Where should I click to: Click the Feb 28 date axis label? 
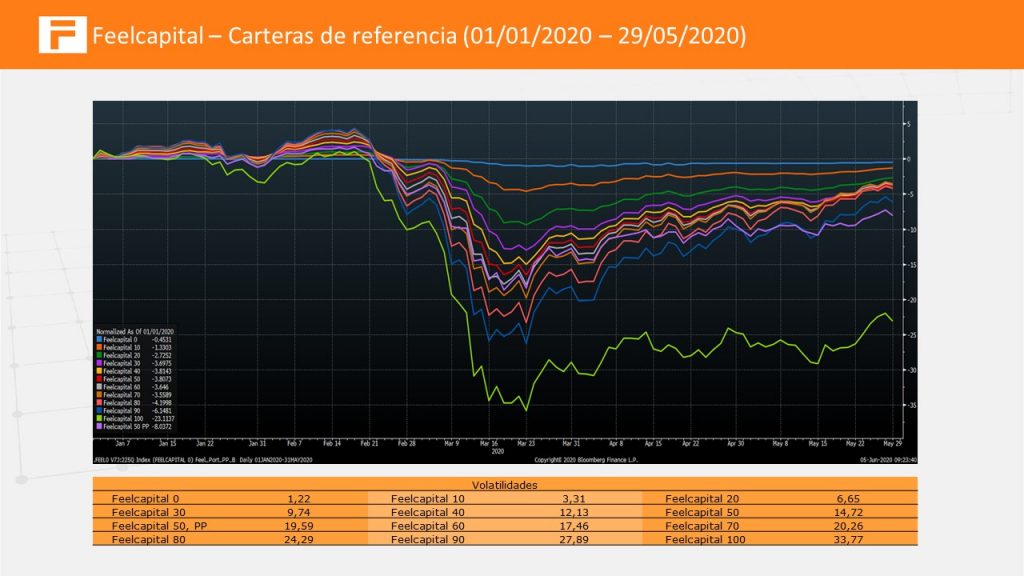tap(407, 443)
